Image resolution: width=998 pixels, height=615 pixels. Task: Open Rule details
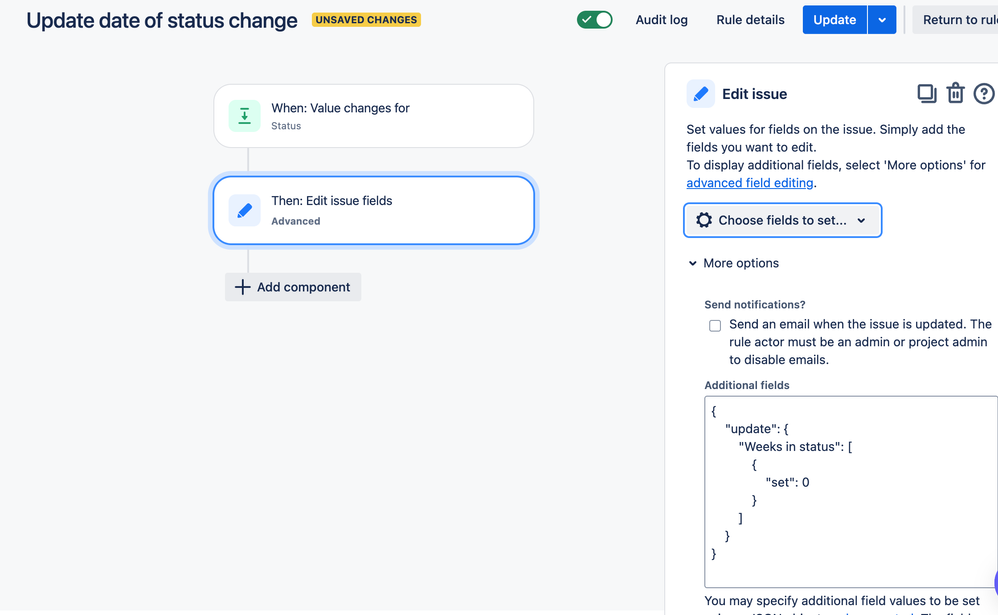750,20
